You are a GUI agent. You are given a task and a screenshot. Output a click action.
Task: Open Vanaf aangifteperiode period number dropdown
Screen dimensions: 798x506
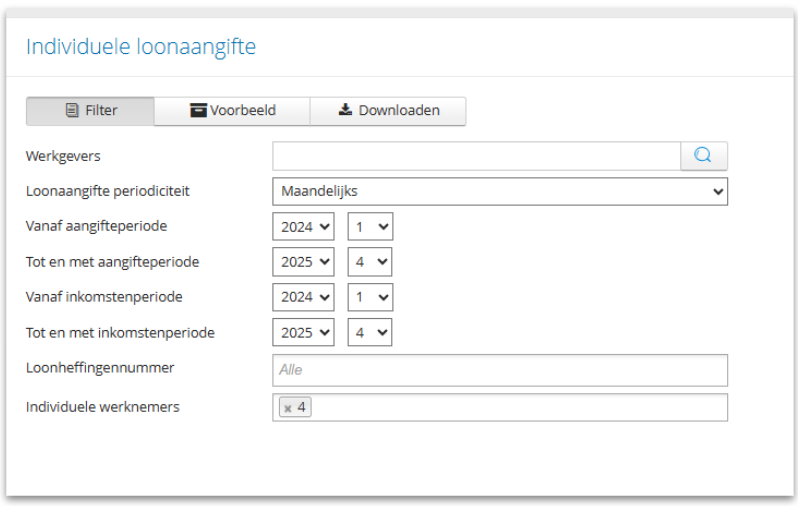(370, 227)
